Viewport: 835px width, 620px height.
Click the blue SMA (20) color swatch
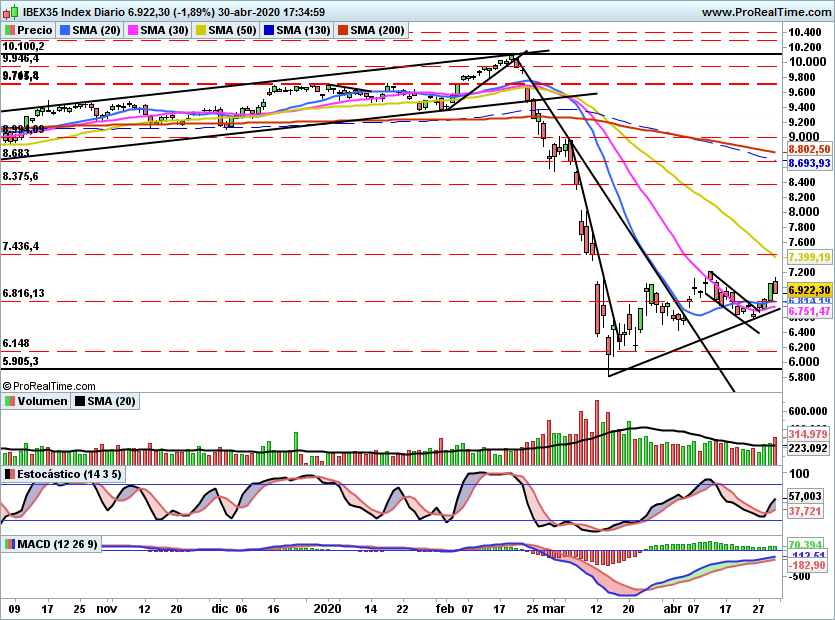[x=65, y=30]
